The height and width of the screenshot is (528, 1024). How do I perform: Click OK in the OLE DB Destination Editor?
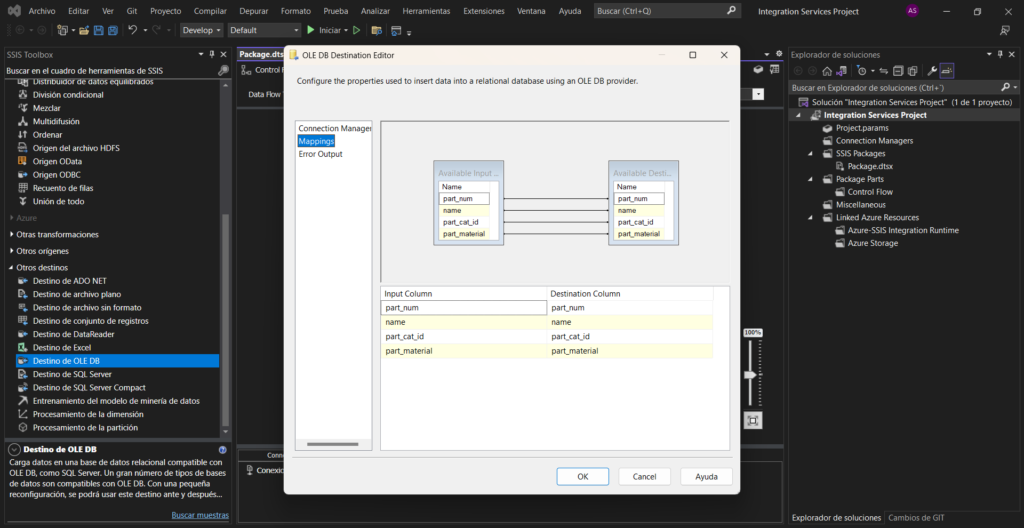(x=582, y=477)
